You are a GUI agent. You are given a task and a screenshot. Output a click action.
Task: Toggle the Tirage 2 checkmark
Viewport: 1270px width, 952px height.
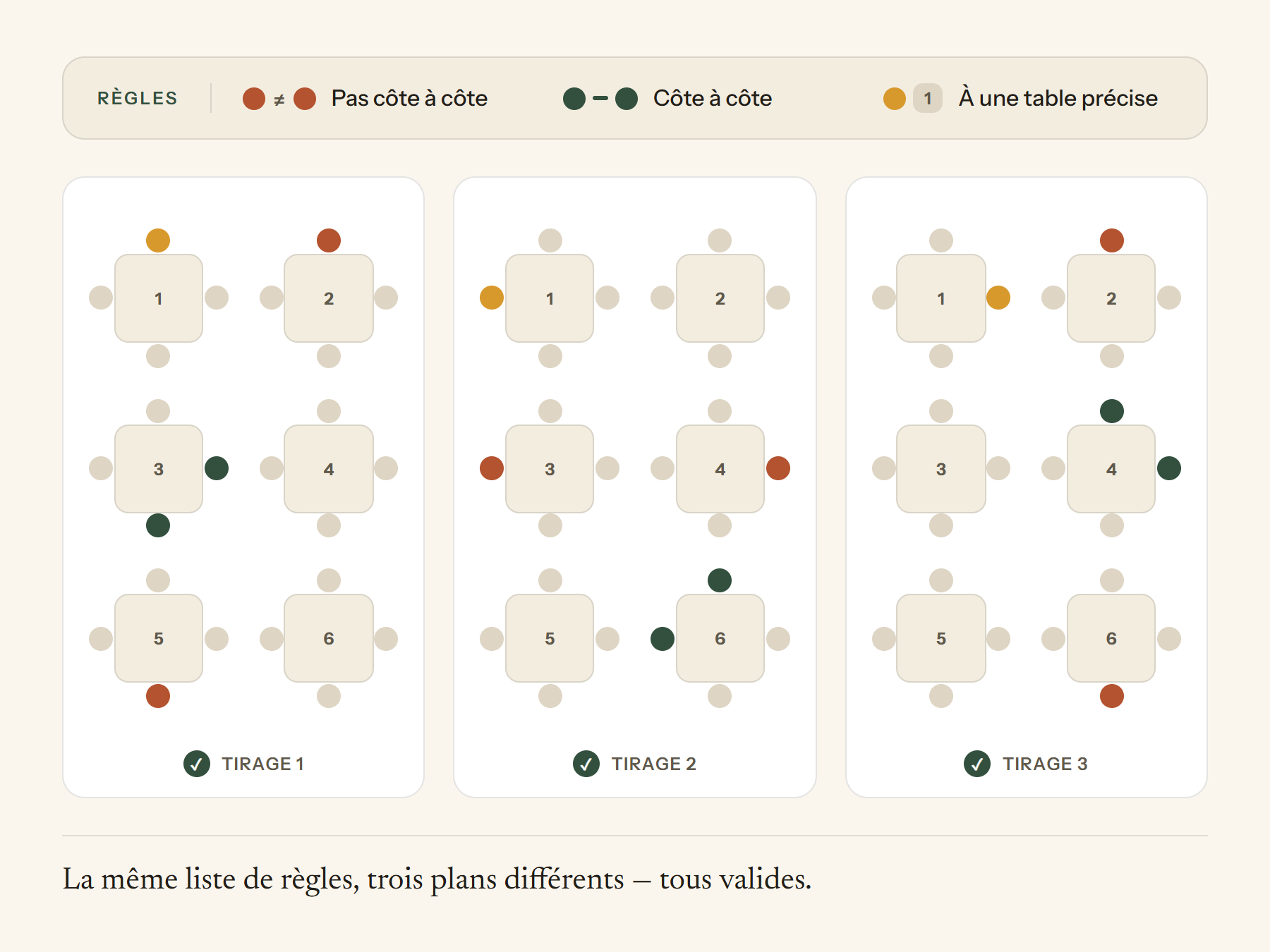[x=586, y=764]
